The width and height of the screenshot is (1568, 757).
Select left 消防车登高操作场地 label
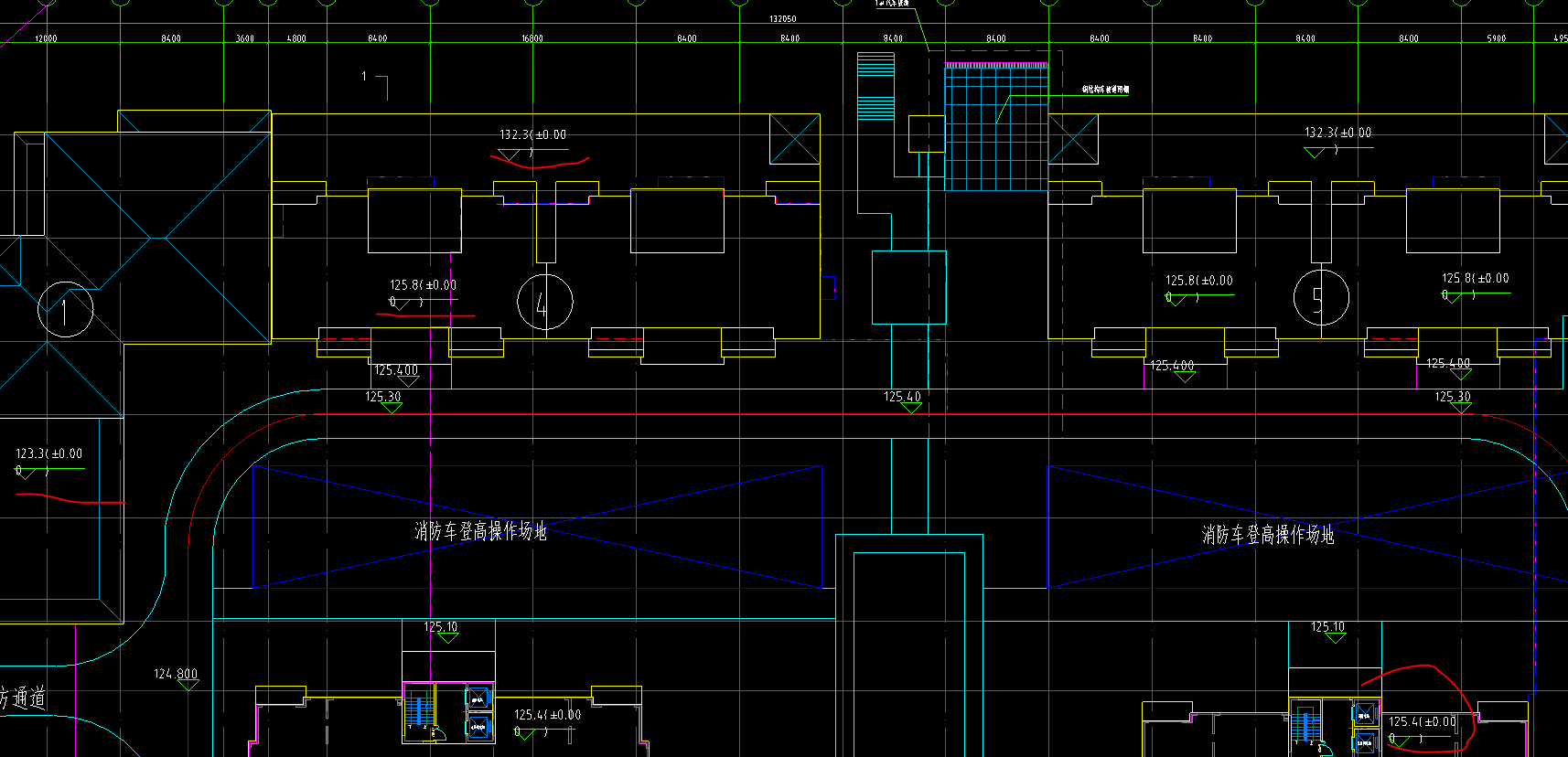coord(481,531)
